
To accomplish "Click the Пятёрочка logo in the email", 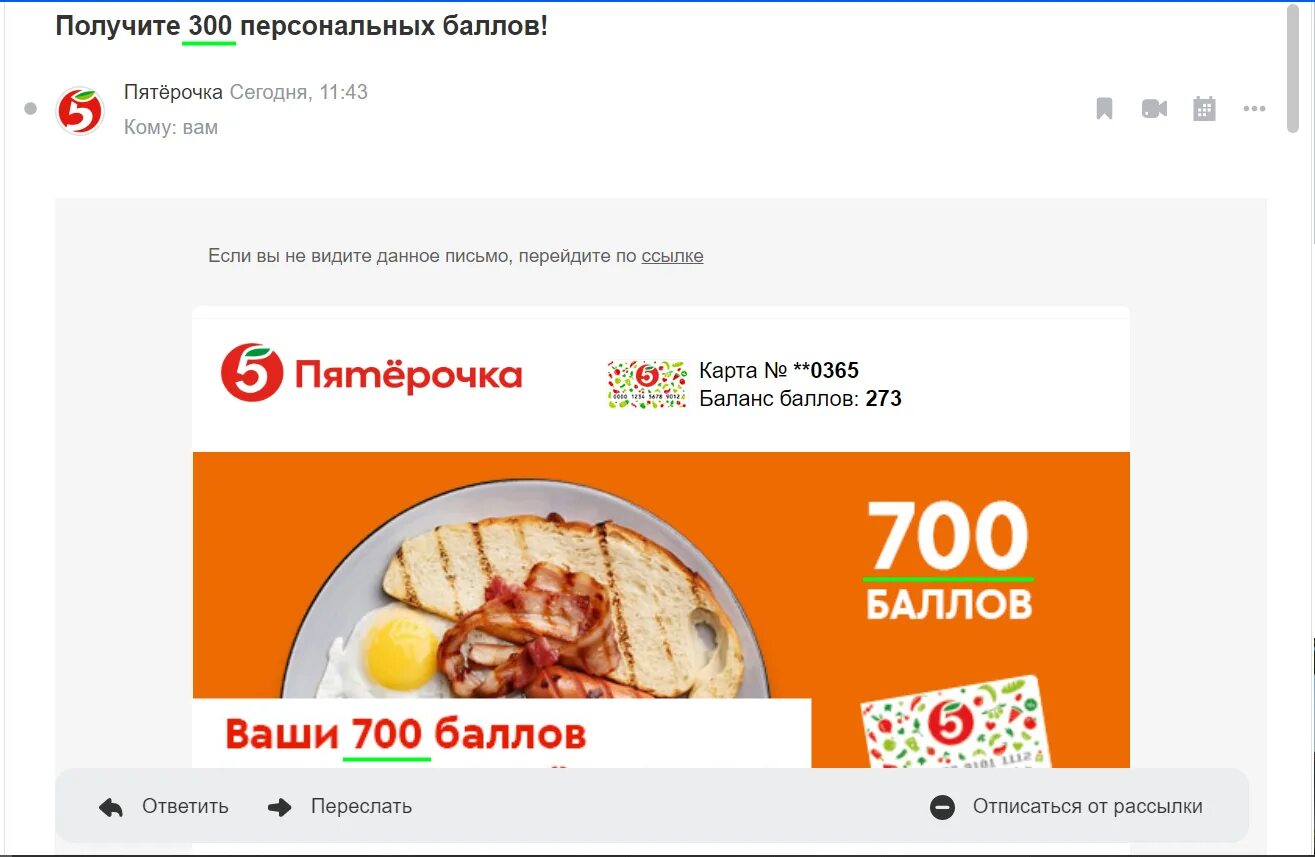I will click(371, 373).
